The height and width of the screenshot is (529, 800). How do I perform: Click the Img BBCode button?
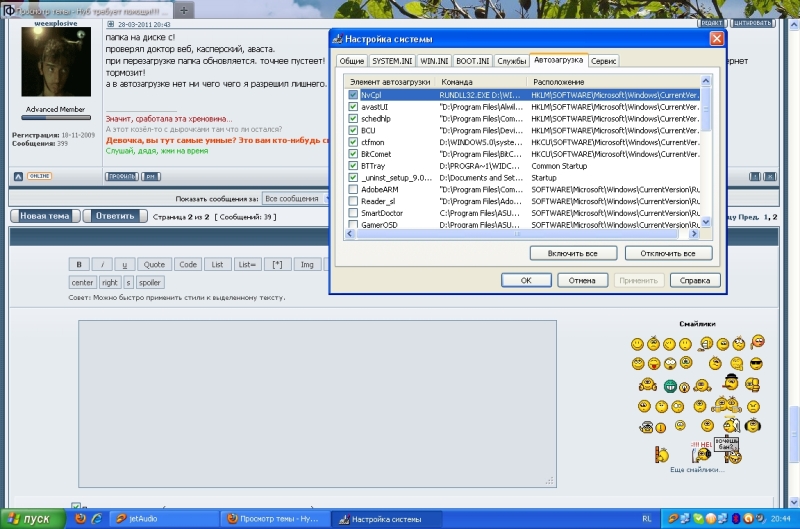coord(307,264)
